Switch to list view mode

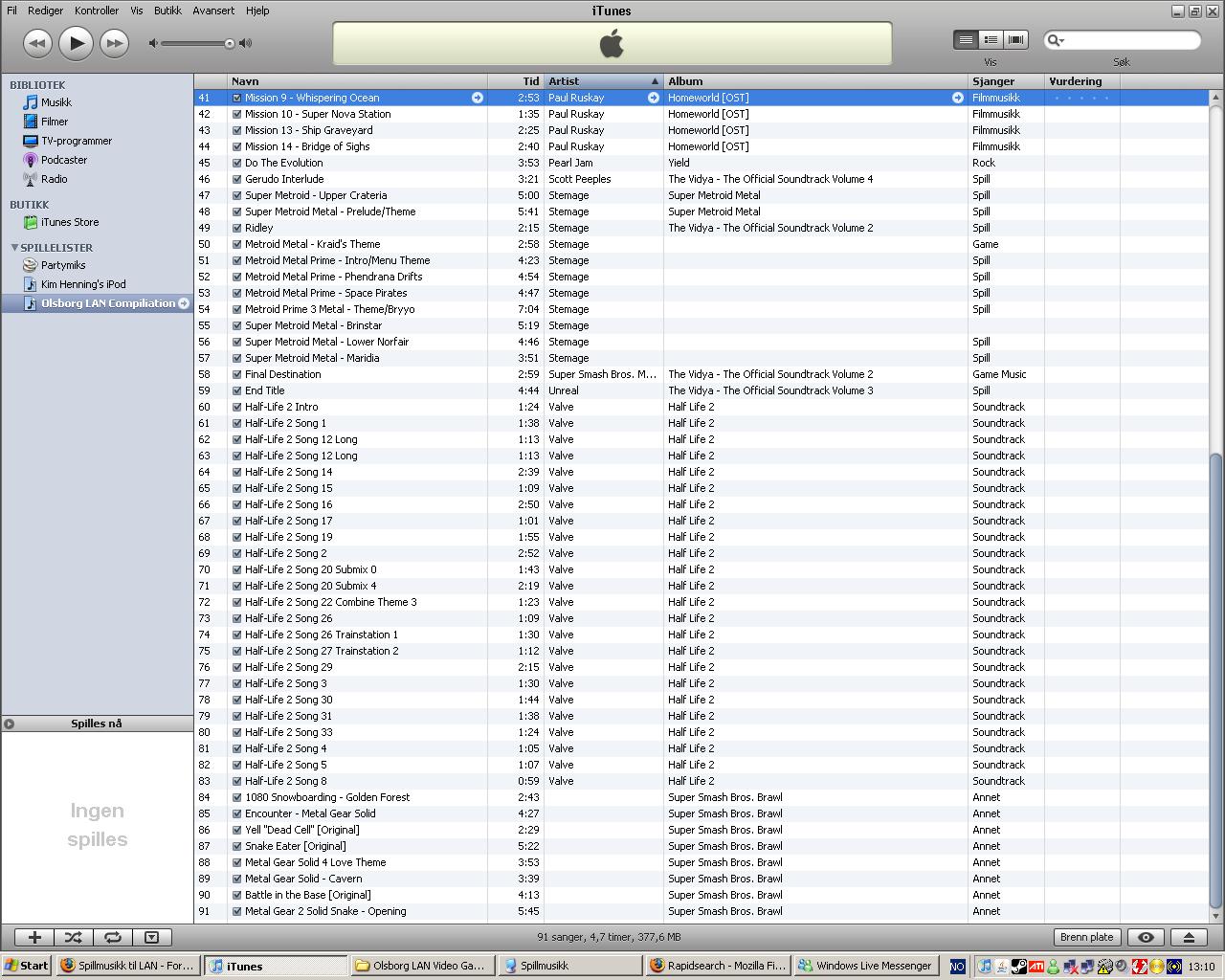(x=966, y=39)
